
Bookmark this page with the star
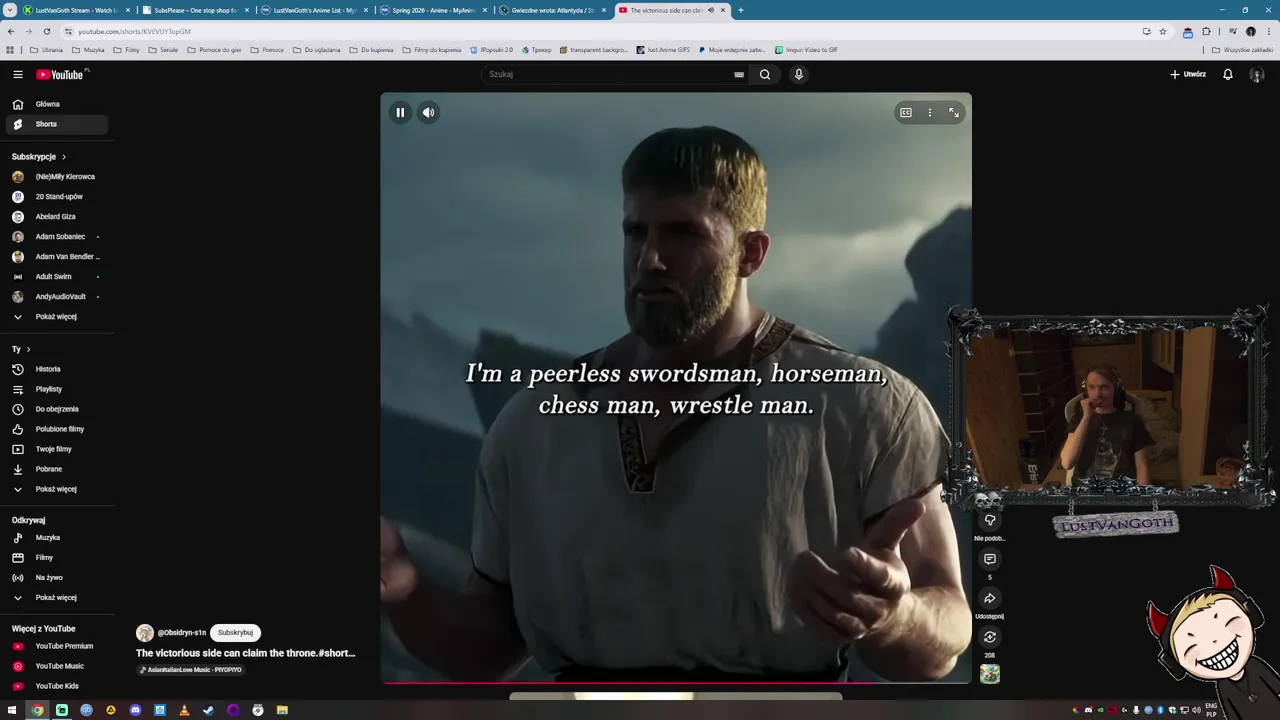pyautogui.click(x=1163, y=31)
